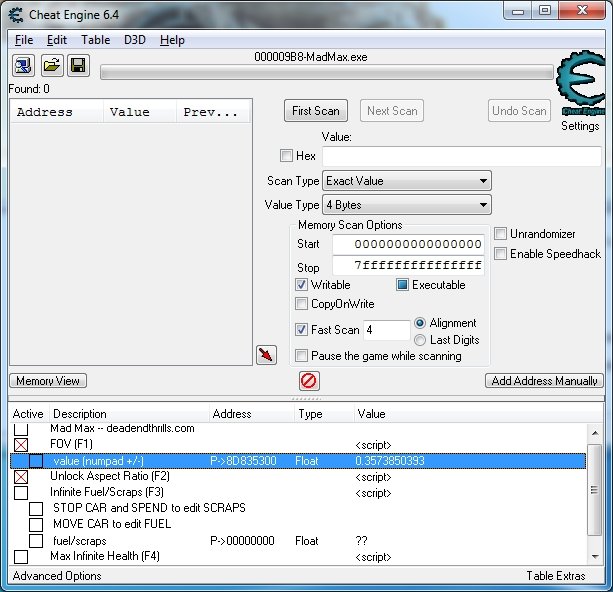Viewport: 613px width, 592px height.
Task: Click the address table scroll up arrow
Action: [594, 432]
